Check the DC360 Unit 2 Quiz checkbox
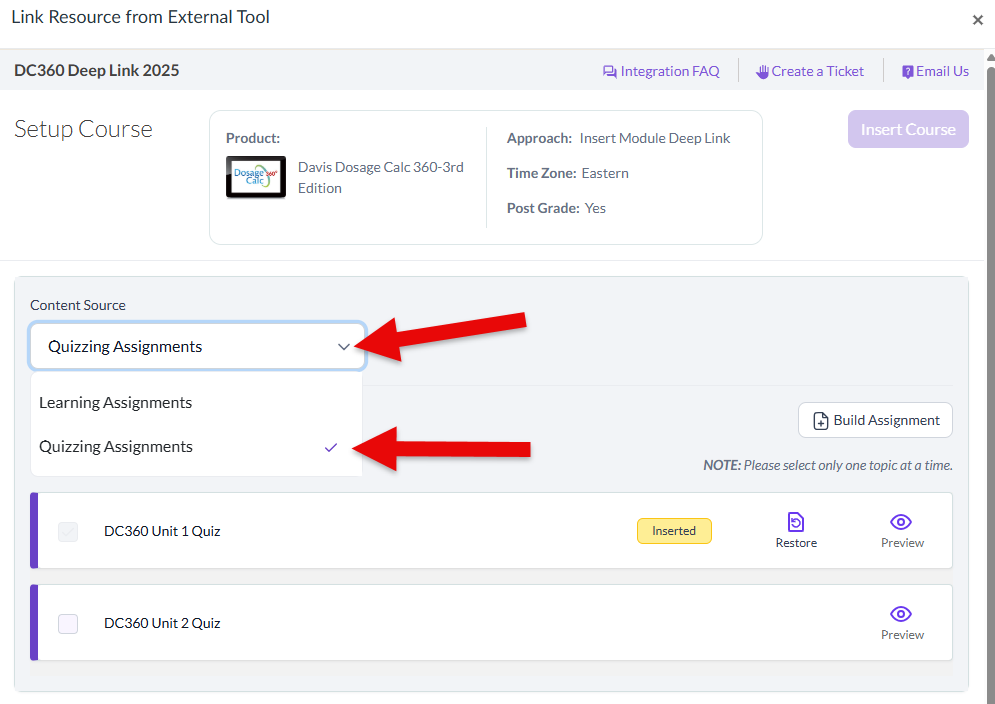The height and width of the screenshot is (704, 995). point(68,624)
